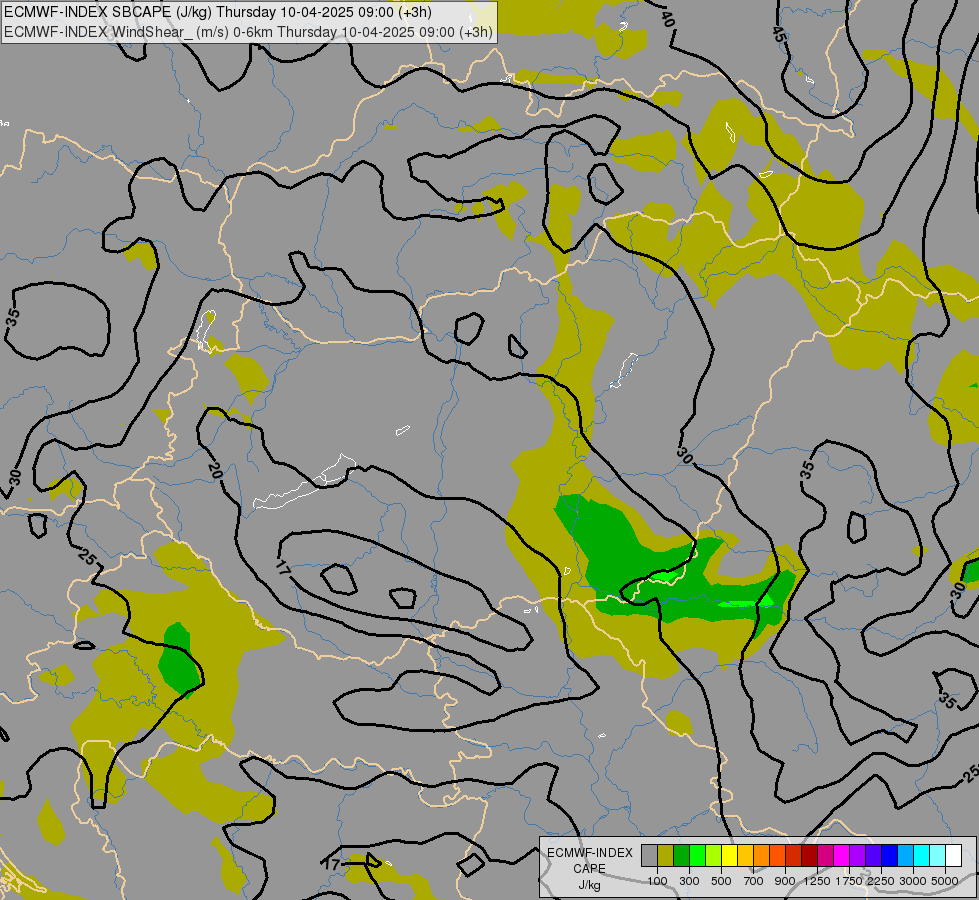The image size is (979, 900).
Task: Select the bright green legend swatch
Action: pyautogui.click(x=697, y=855)
